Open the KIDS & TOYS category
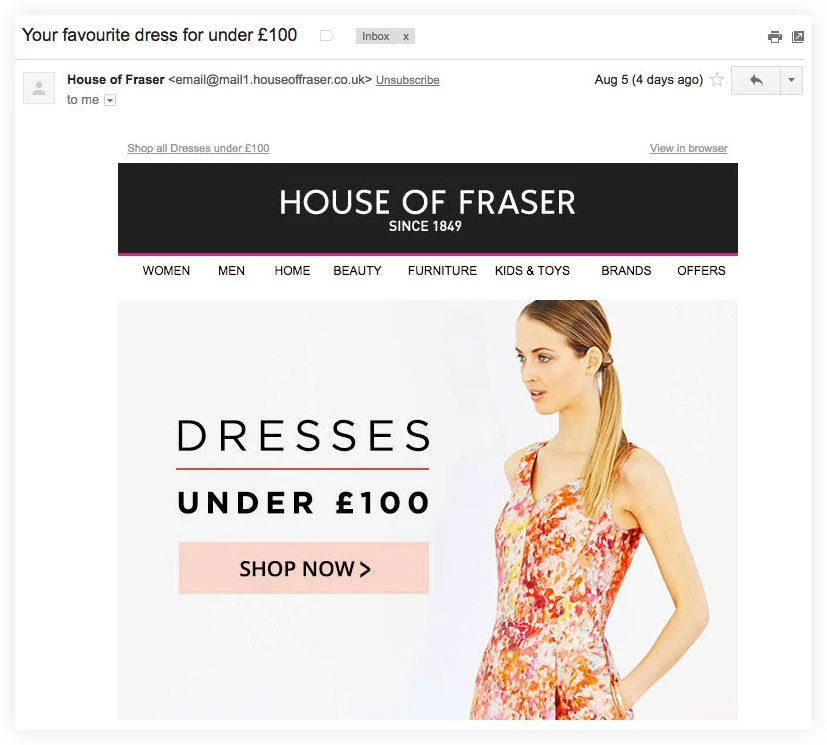This screenshot has width=827, height=745. point(532,270)
